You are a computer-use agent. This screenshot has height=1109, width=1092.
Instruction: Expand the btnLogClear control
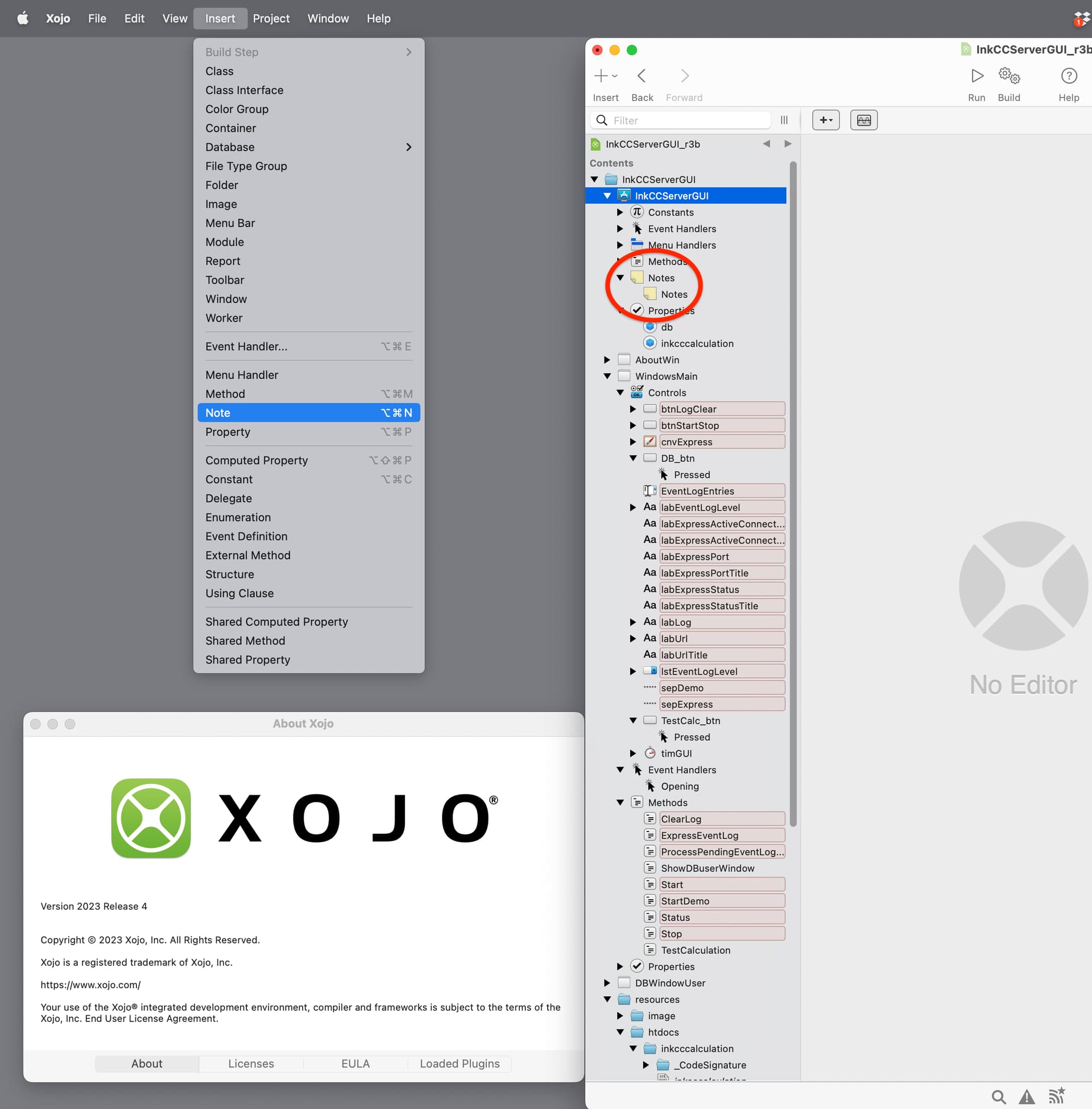coord(632,408)
